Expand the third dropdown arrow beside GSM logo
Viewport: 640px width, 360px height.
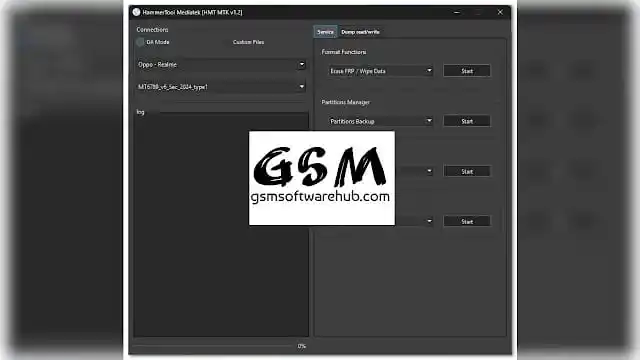429,171
